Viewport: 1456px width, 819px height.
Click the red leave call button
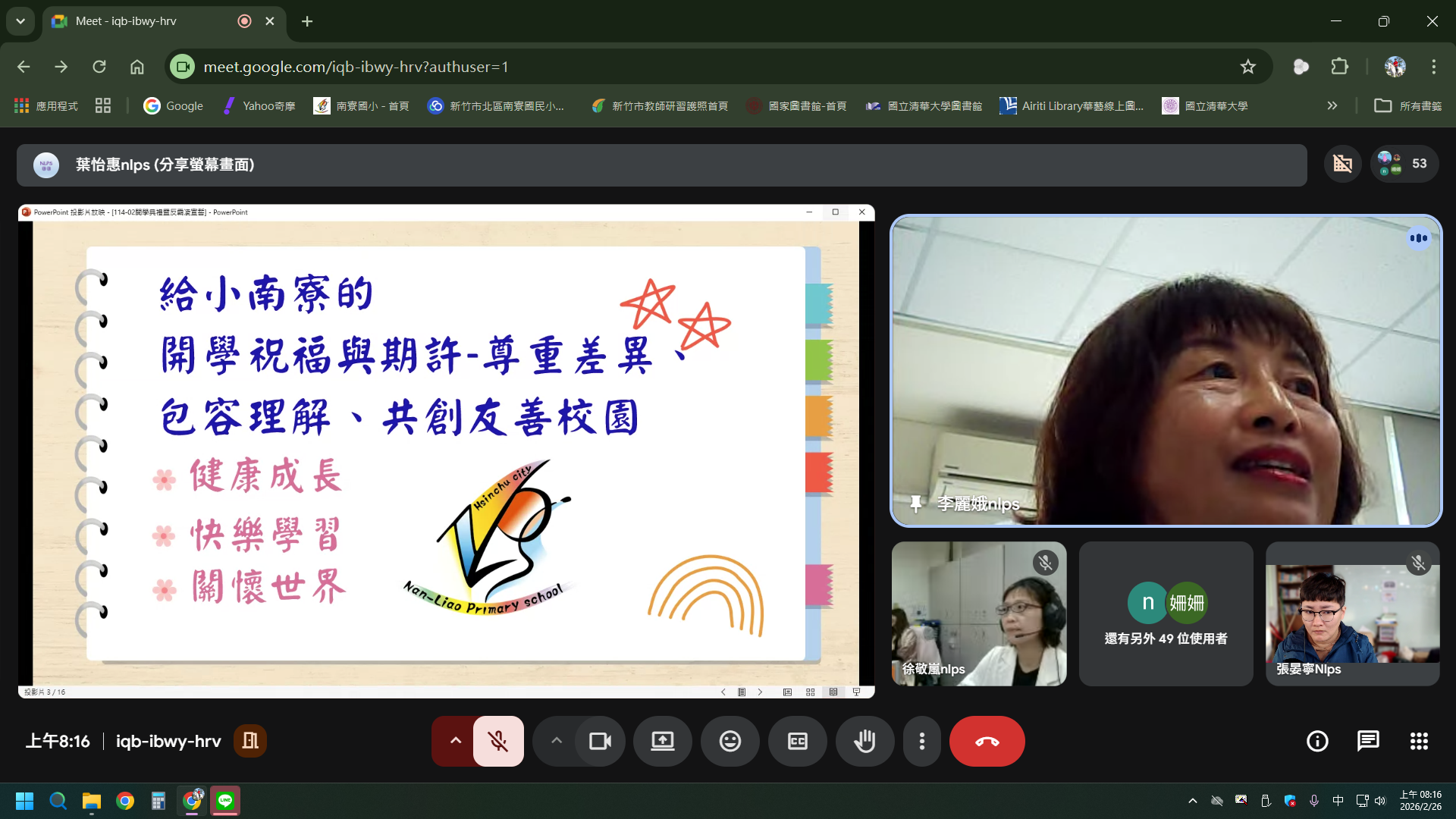(x=987, y=741)
